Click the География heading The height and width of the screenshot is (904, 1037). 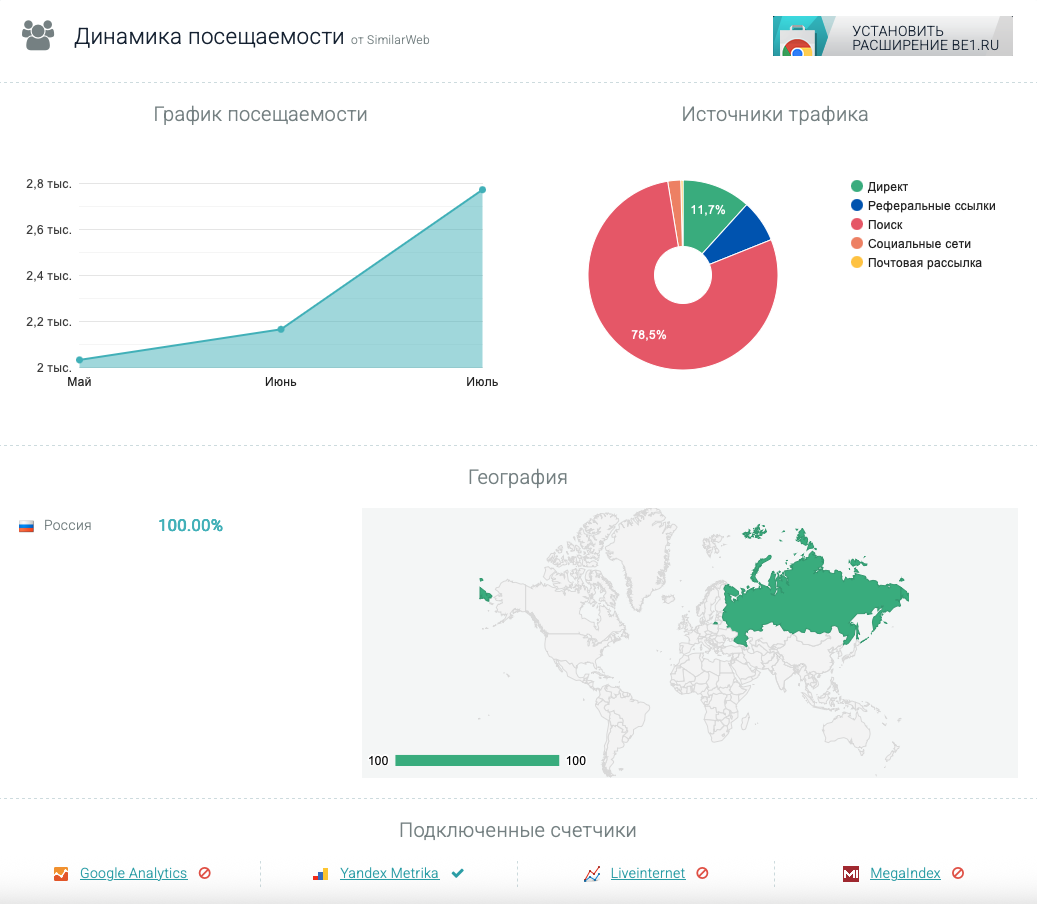click(x=518, y=477)
